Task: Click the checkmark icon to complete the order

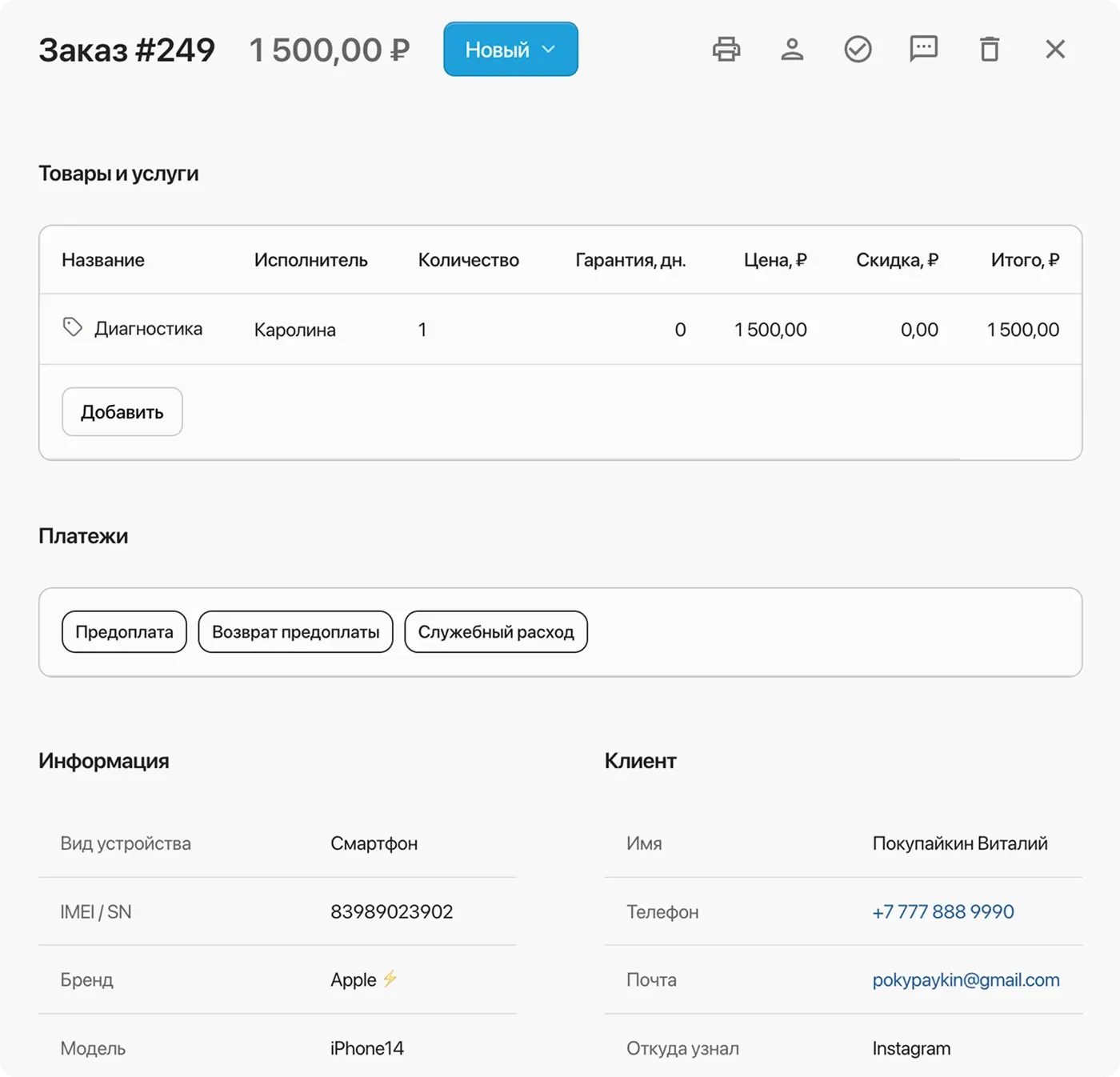Action: 858,49
